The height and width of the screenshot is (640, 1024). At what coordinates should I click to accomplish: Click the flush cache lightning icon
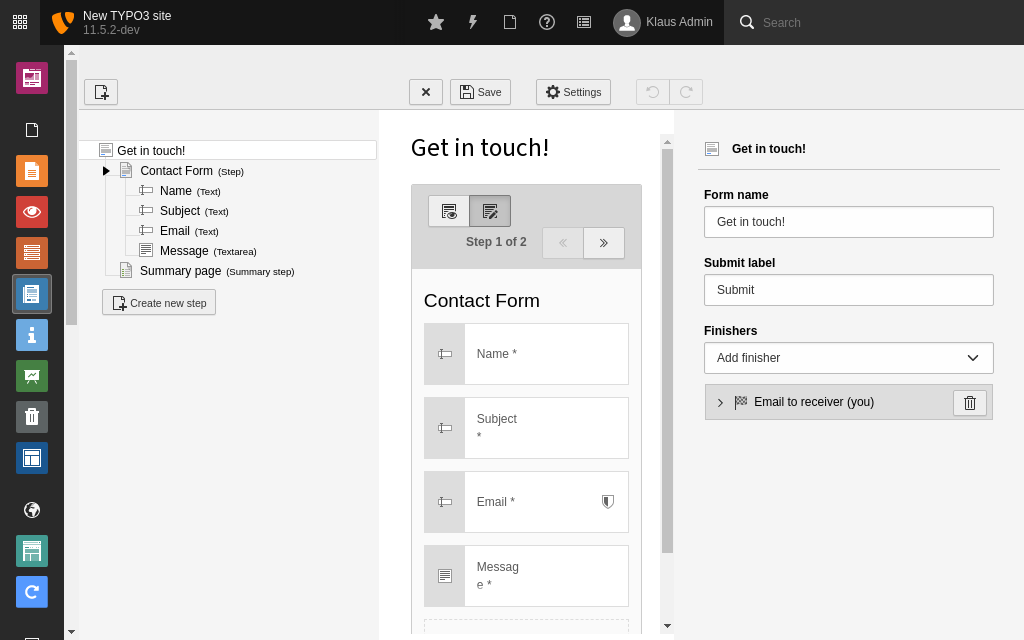click(x=473, y=22)
